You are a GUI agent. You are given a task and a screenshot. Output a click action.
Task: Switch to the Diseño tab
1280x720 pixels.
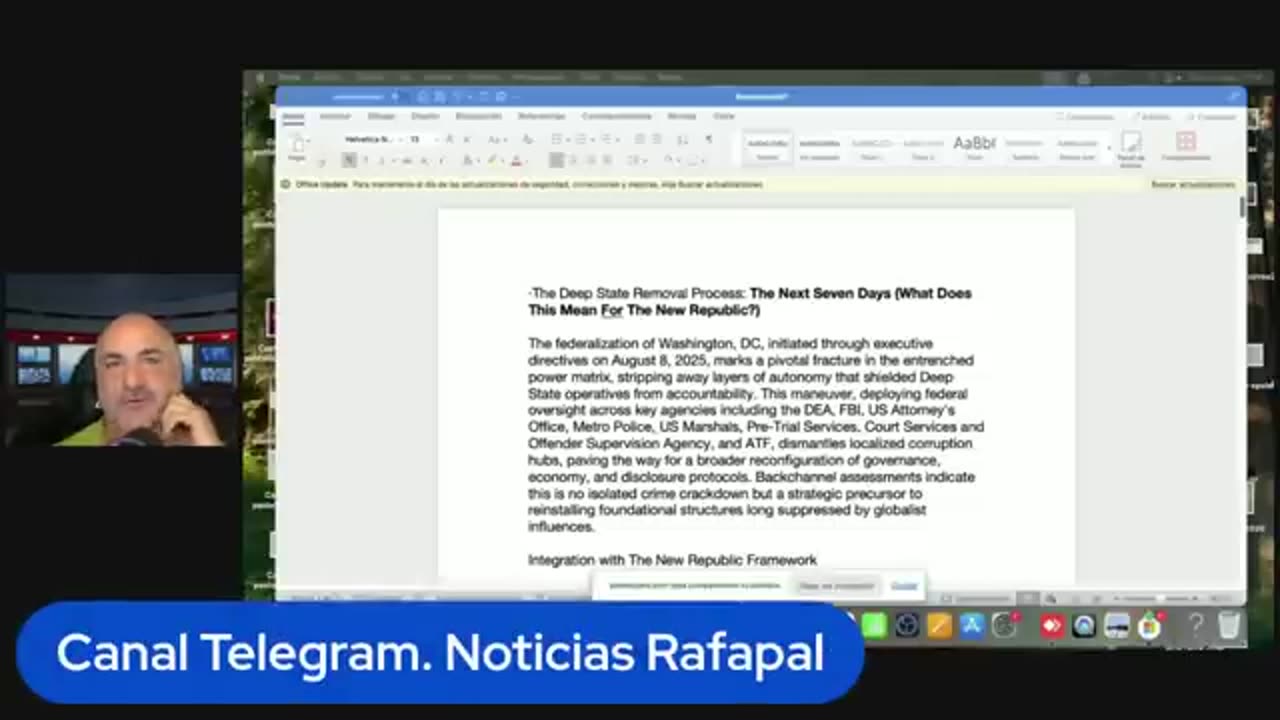pos(425,116)
